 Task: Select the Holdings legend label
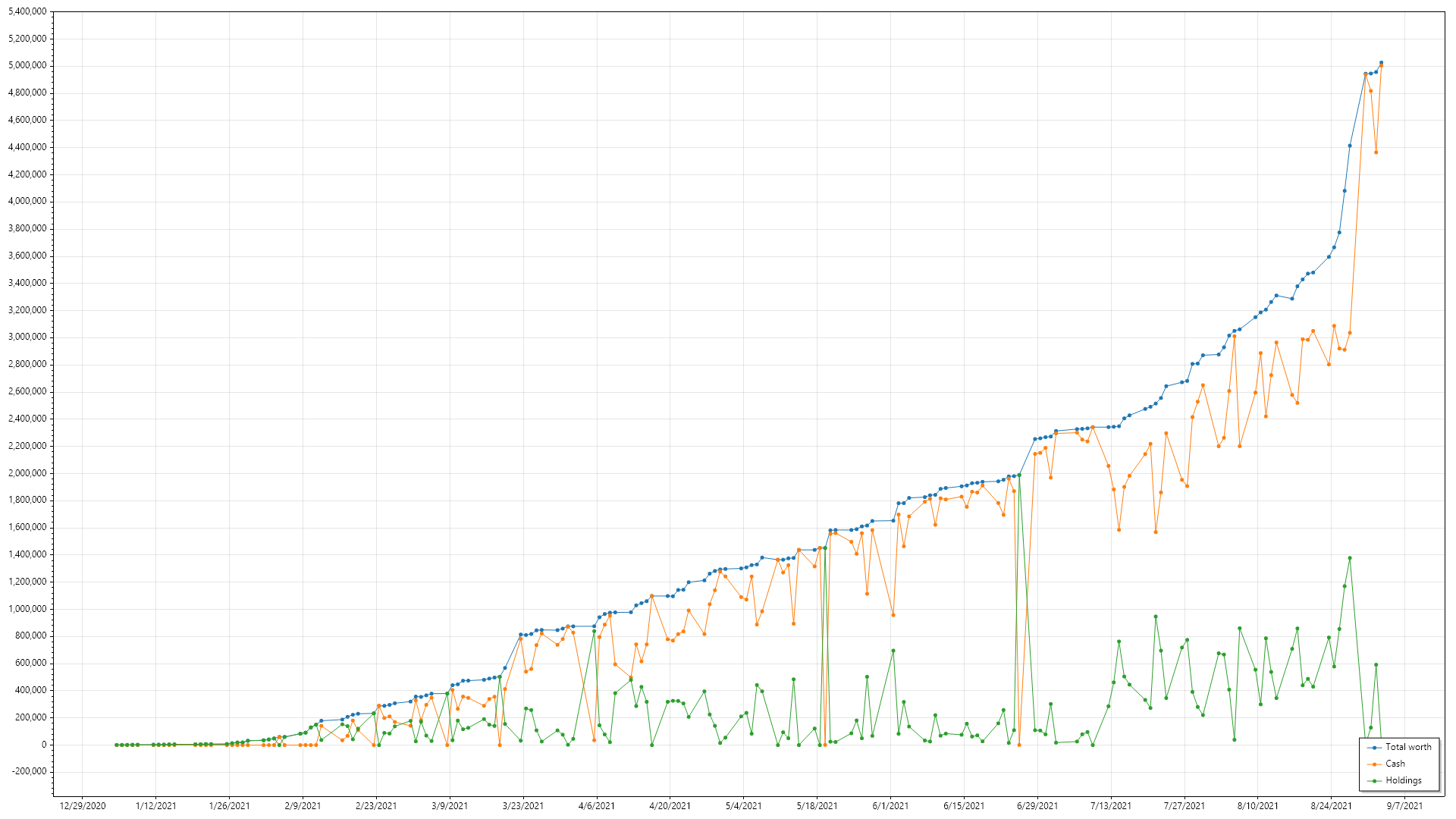[1404, 780]
